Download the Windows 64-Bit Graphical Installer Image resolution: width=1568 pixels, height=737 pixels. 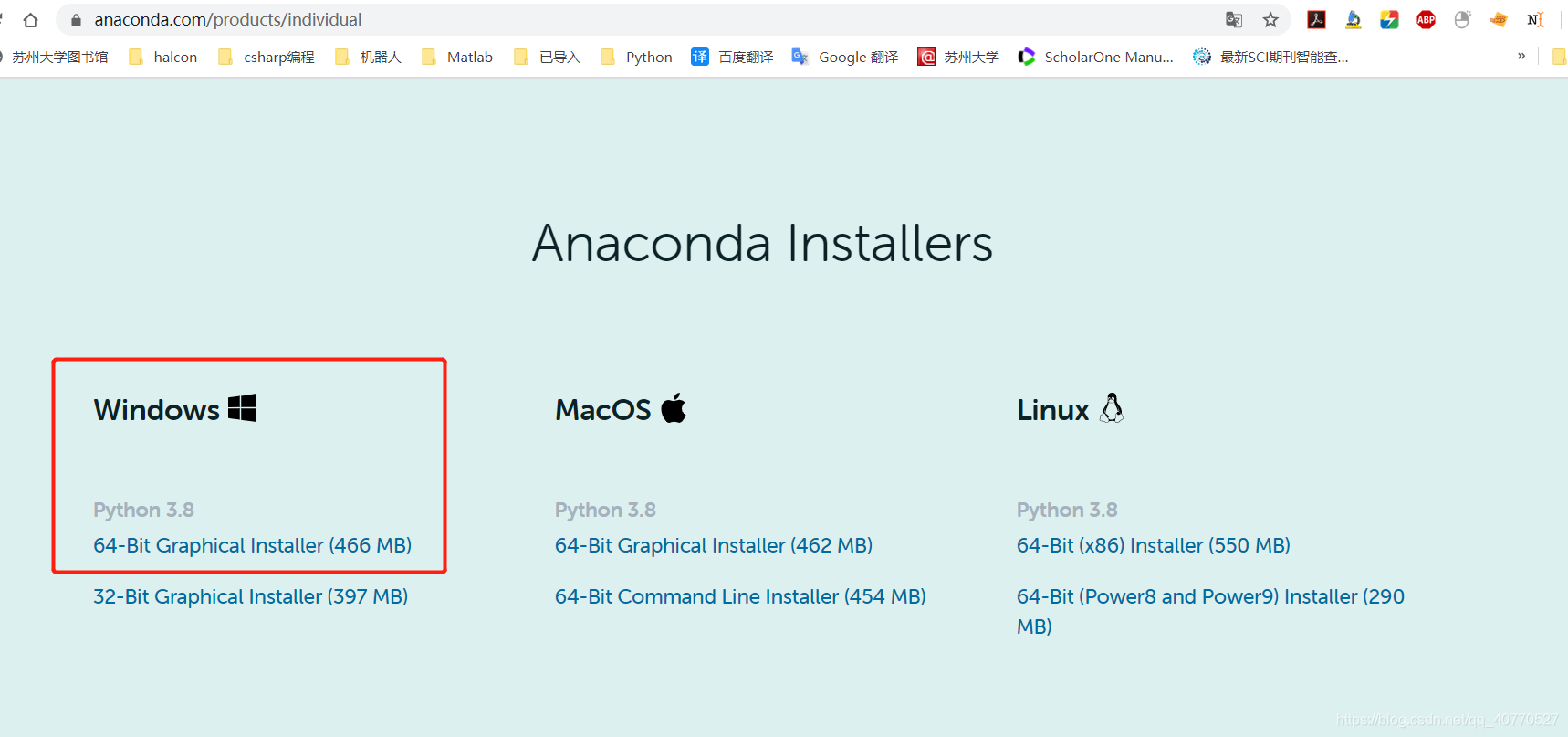pos(252,545)
